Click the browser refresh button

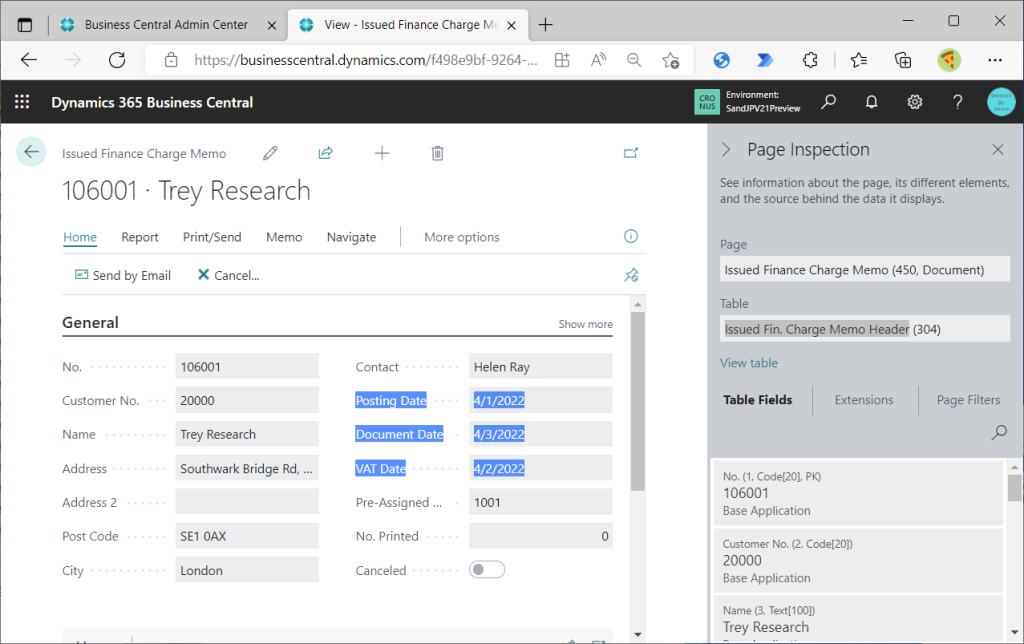coord(117,60)
